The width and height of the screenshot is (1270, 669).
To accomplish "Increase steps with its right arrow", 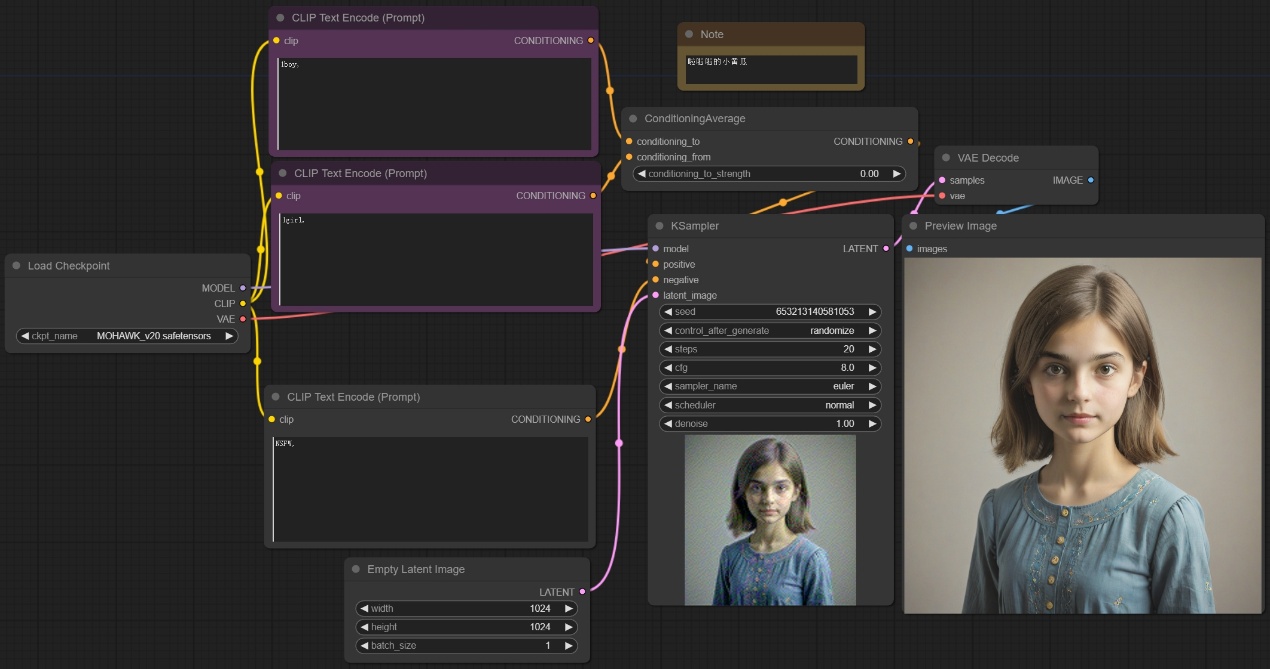I will click(873, 349).
